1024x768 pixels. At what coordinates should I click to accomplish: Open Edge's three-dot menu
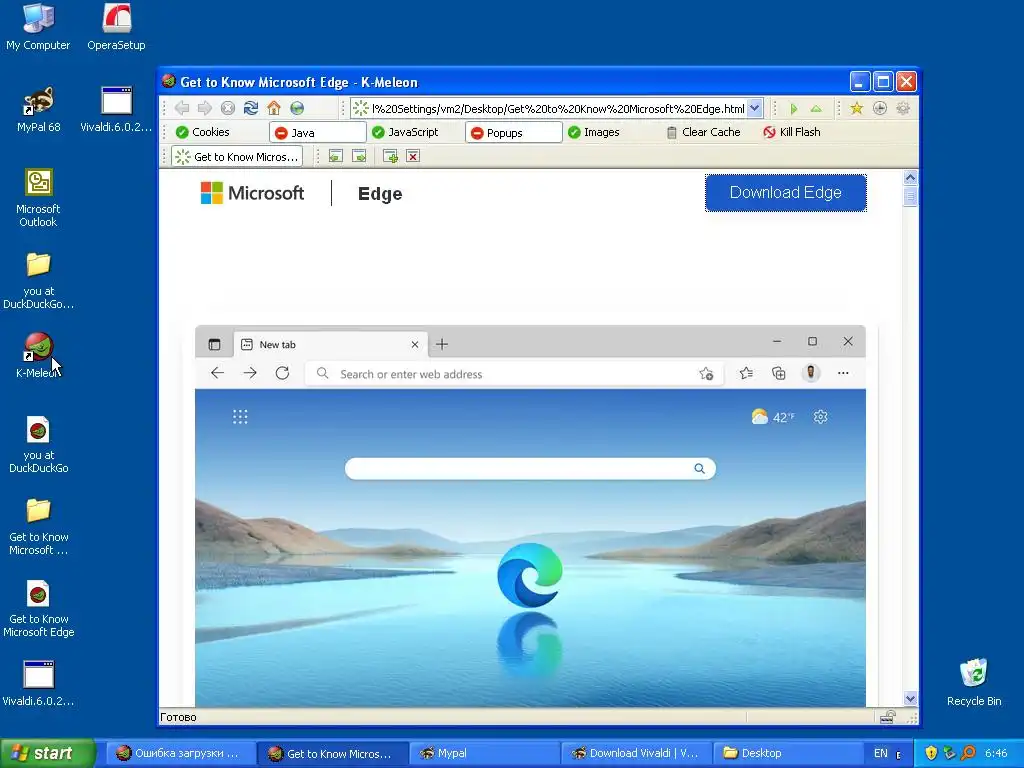(x=843, y=373)
